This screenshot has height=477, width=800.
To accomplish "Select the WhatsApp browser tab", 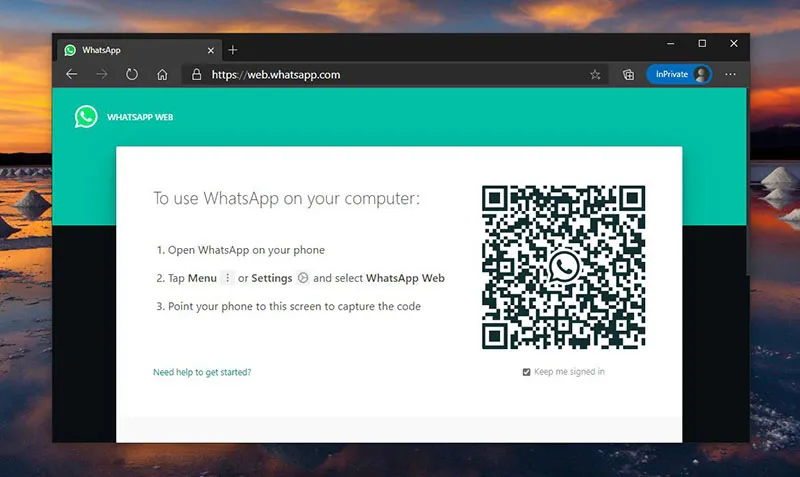I will coord(130,49).
